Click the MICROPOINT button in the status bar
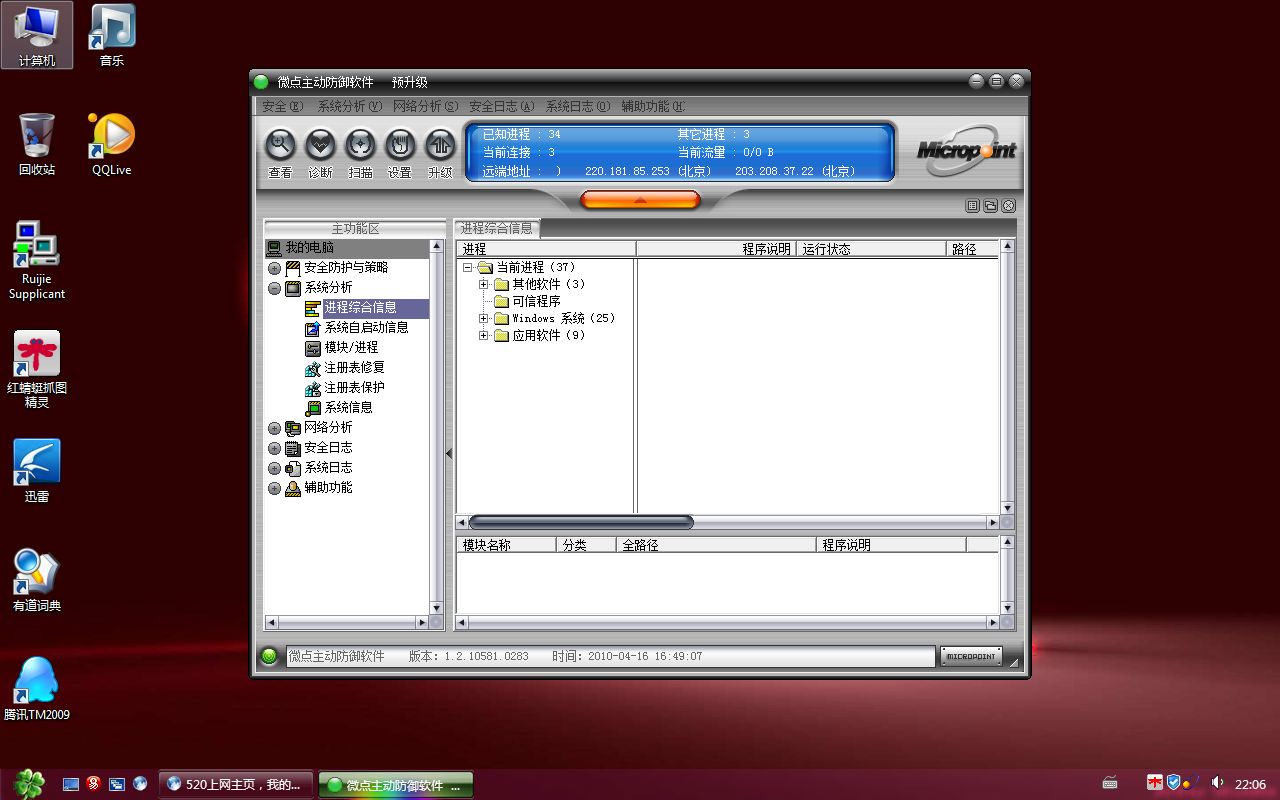 [971, 656]
